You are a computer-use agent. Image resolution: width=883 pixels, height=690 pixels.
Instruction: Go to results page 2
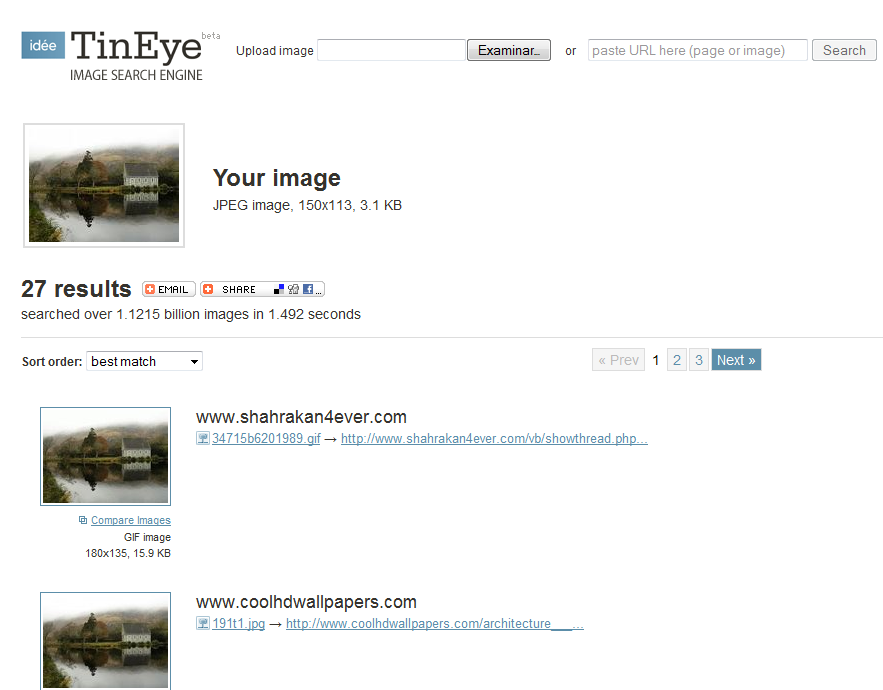pos(677,359)
